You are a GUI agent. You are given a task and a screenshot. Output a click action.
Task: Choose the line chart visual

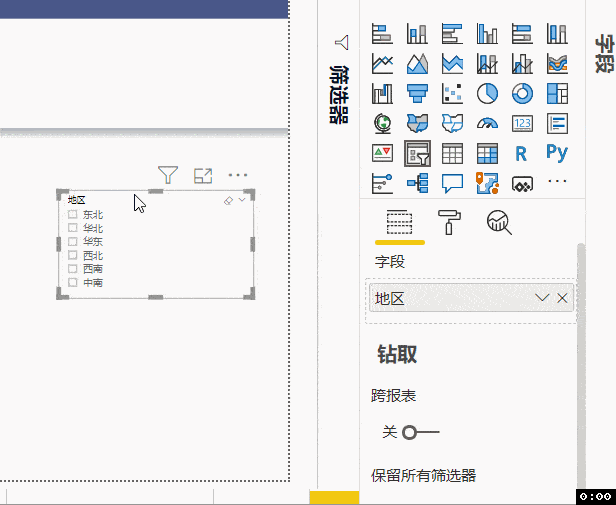click(382, 63)
